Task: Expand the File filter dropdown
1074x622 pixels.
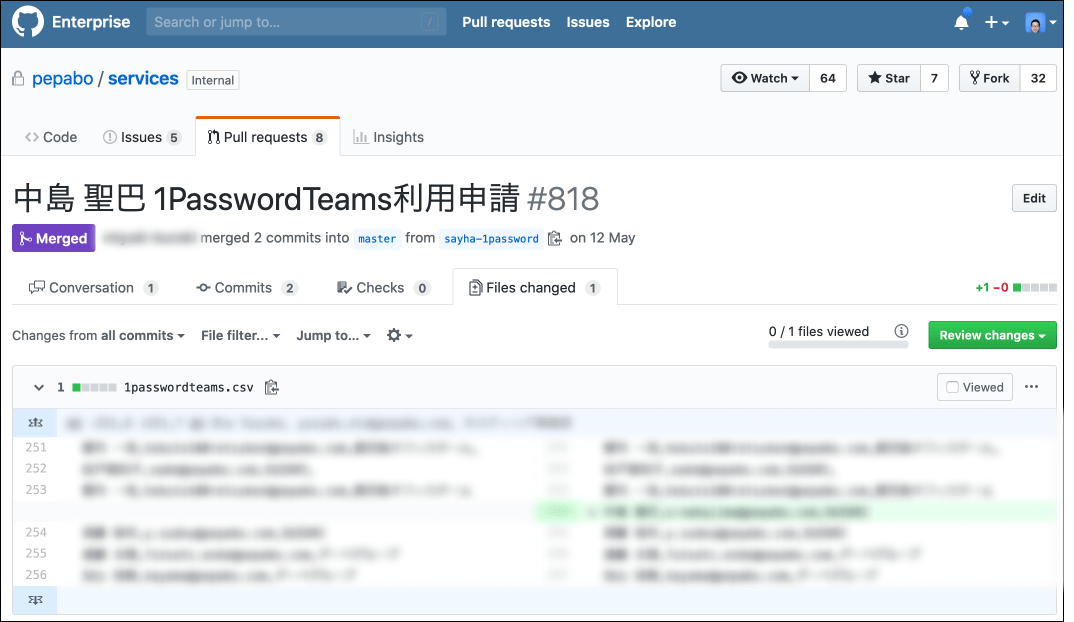Action: click(x=240, y=336)
